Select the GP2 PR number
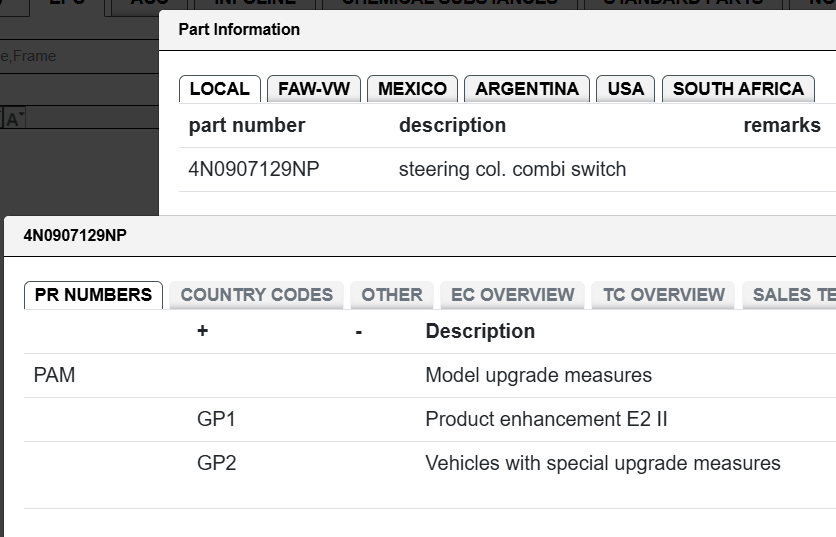Viewport: 836px width, 537px height. click(216, 463)
